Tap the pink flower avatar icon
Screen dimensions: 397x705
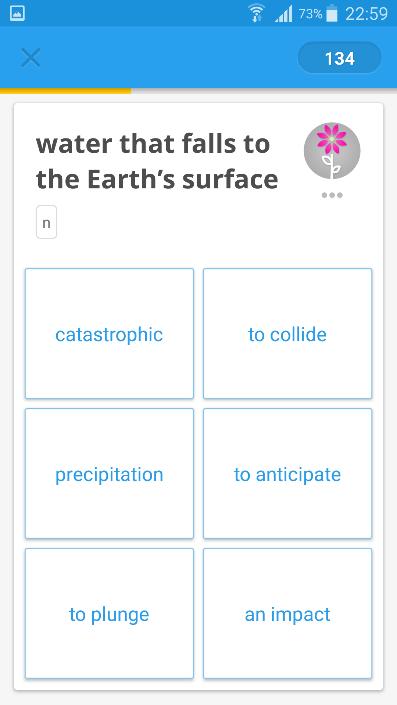(x=332, y=151)
